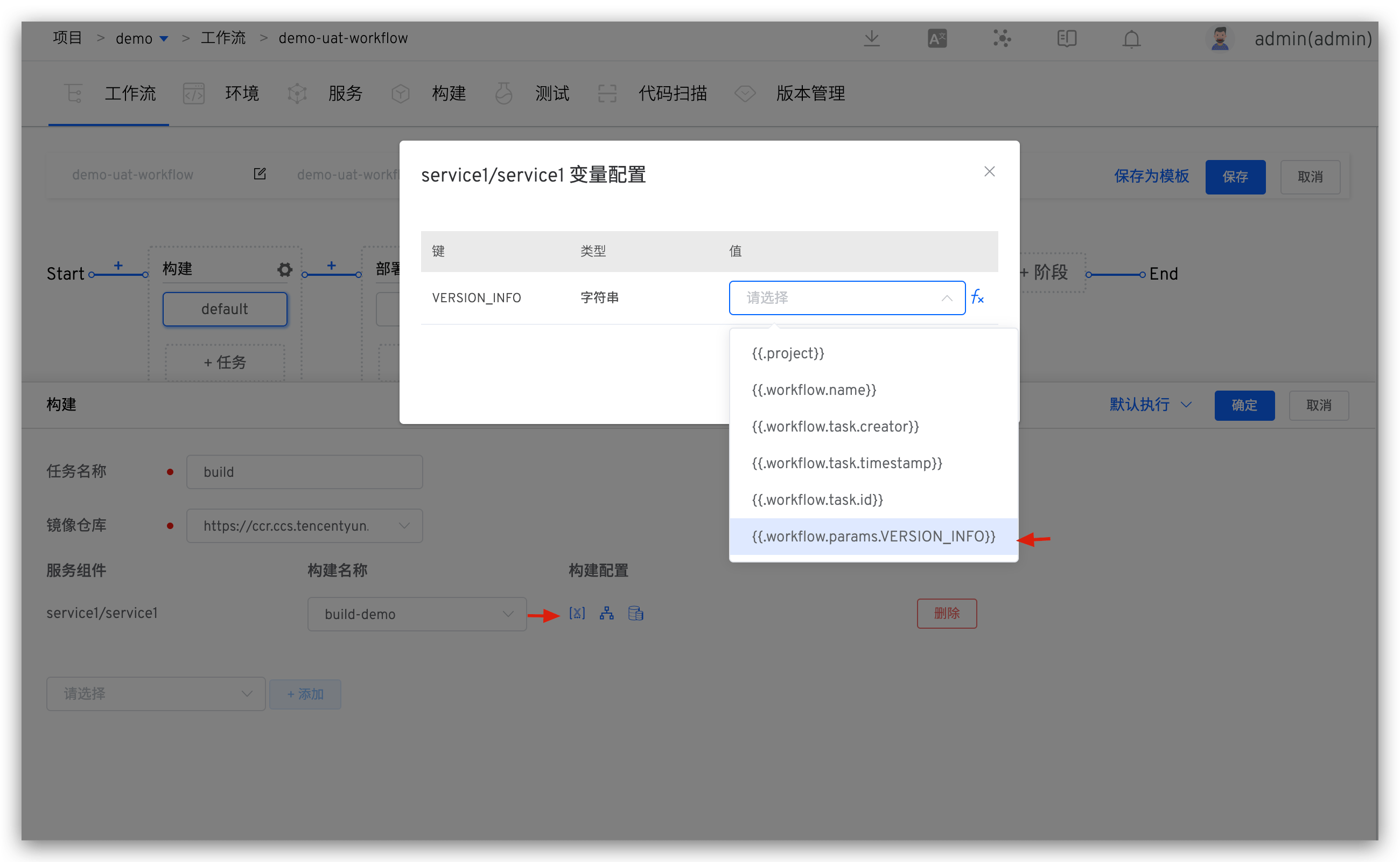Click the 删除 button for service1/service1
The width and height of the screenshot is (1400, 862).
tap(947, 613)
